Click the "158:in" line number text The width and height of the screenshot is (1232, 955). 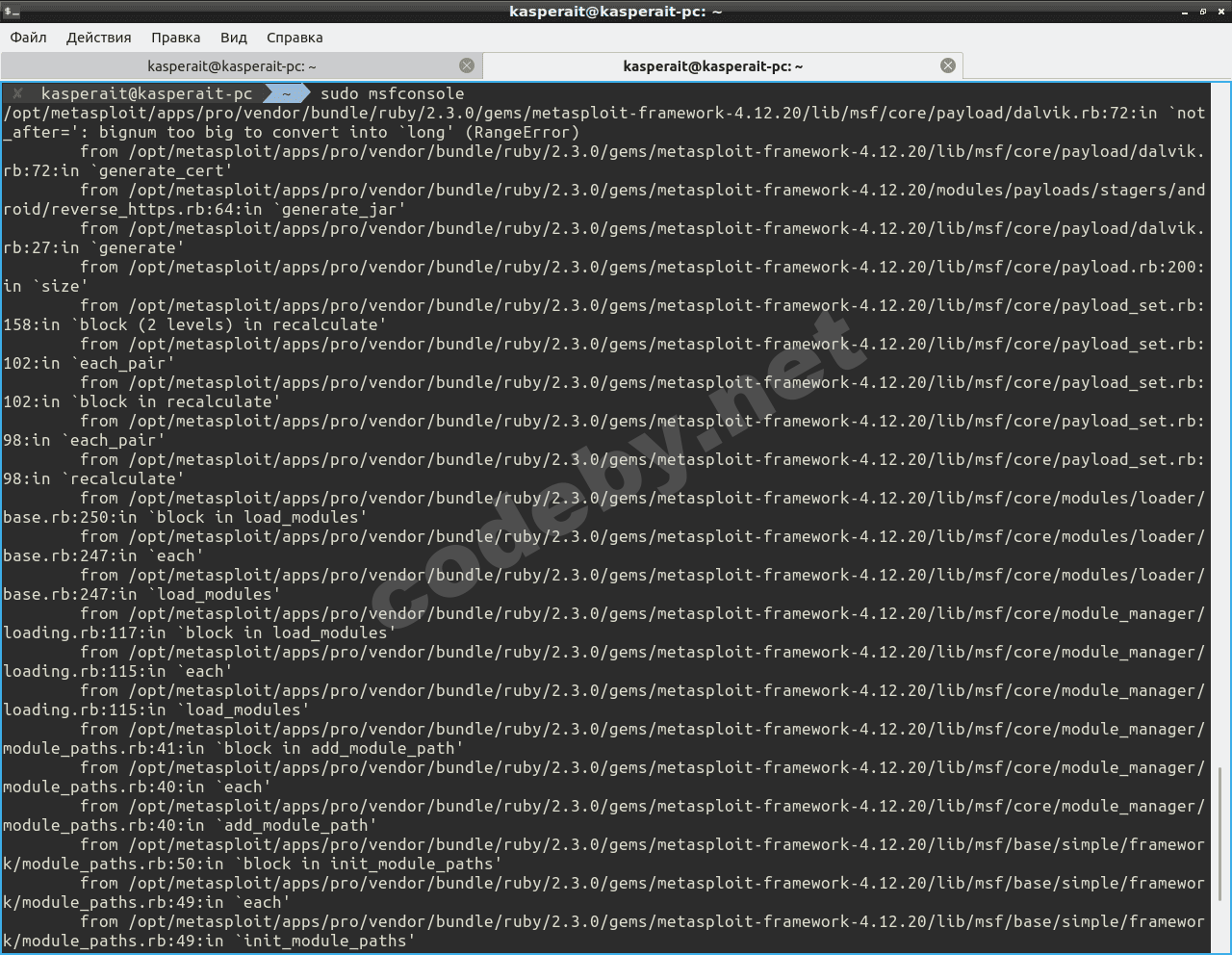point(31,324)
